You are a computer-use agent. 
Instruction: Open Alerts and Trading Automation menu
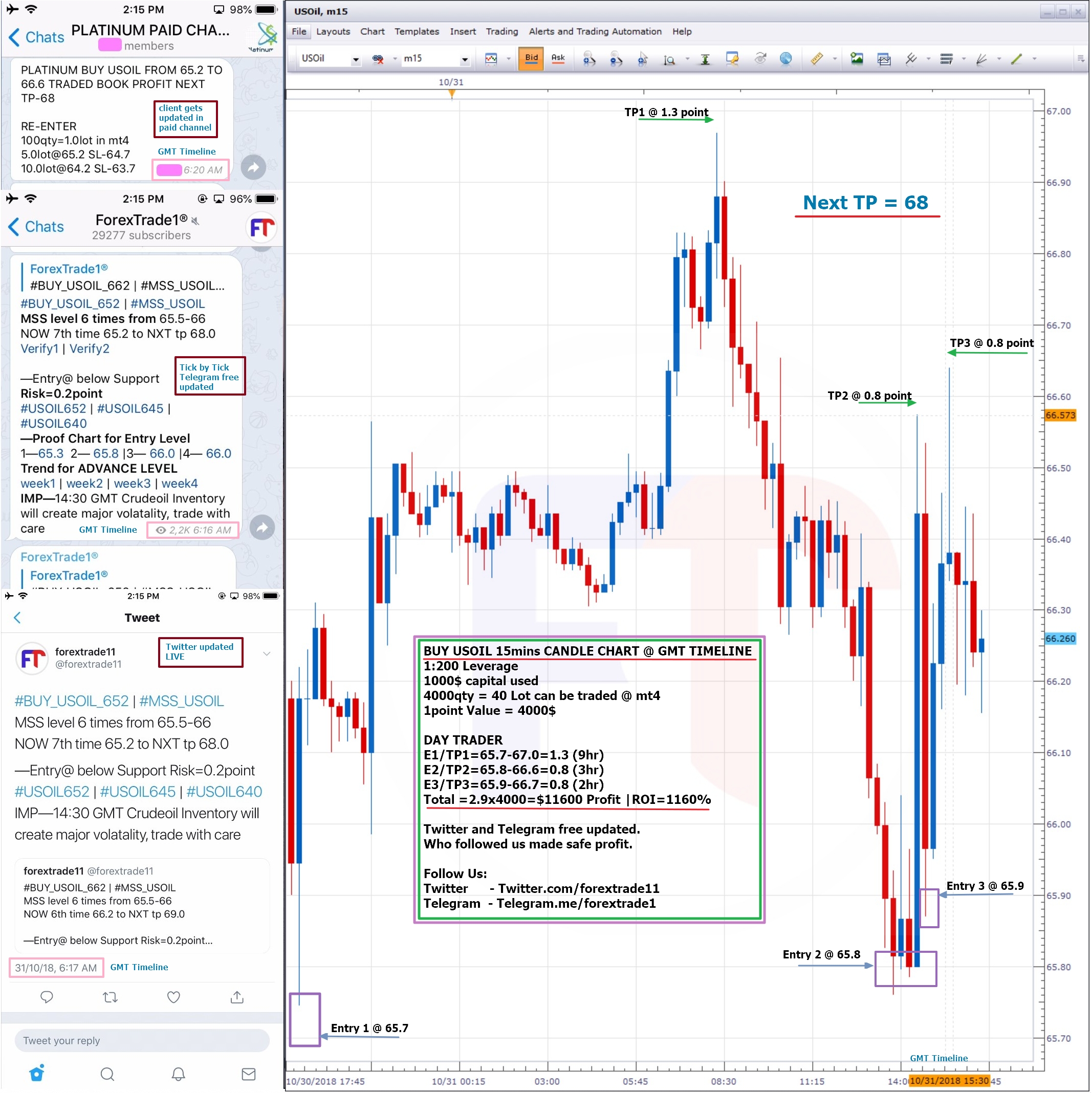pyautogui.click(x=595, y=32)
